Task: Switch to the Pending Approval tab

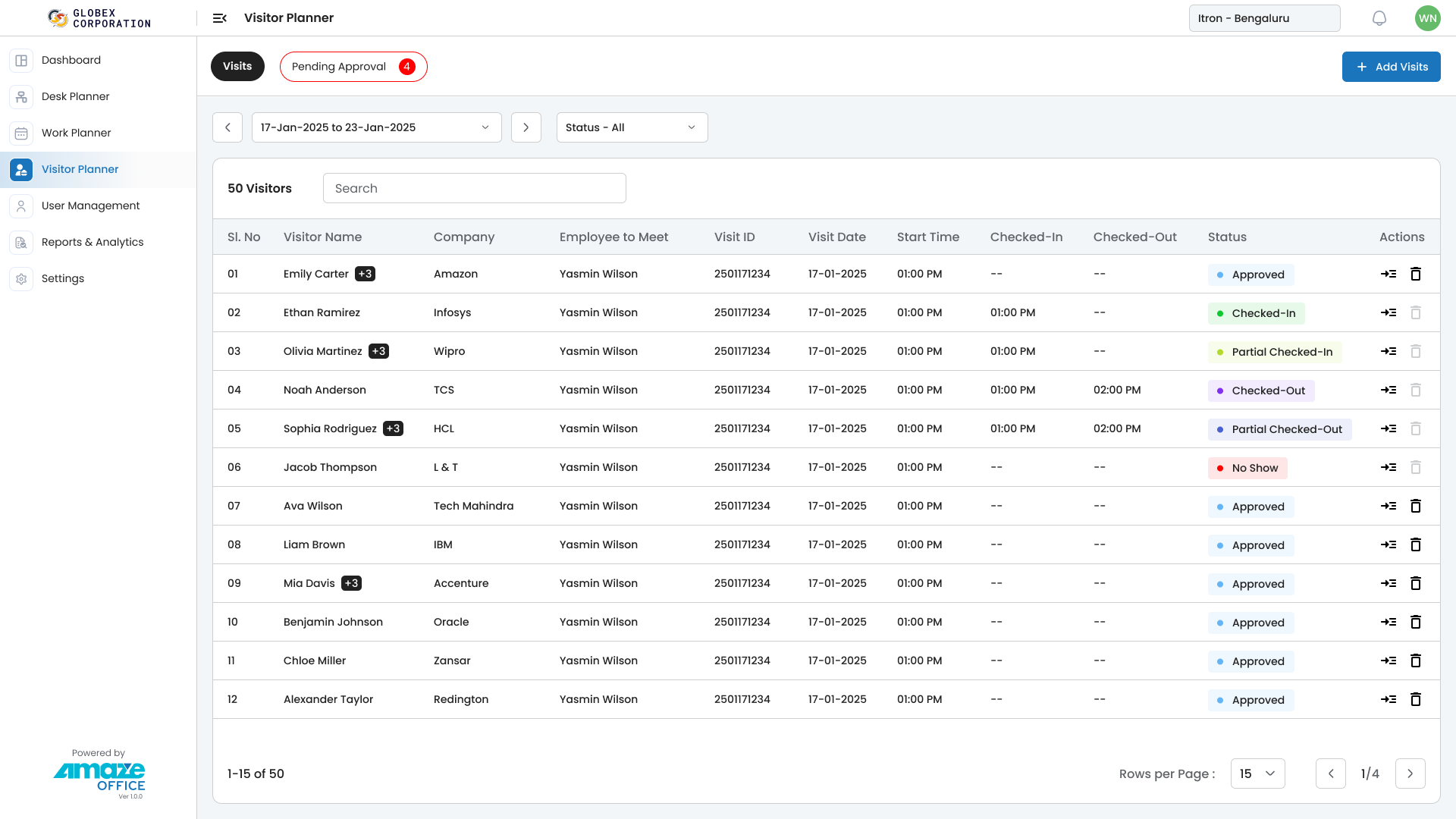Action: (353, 67)
